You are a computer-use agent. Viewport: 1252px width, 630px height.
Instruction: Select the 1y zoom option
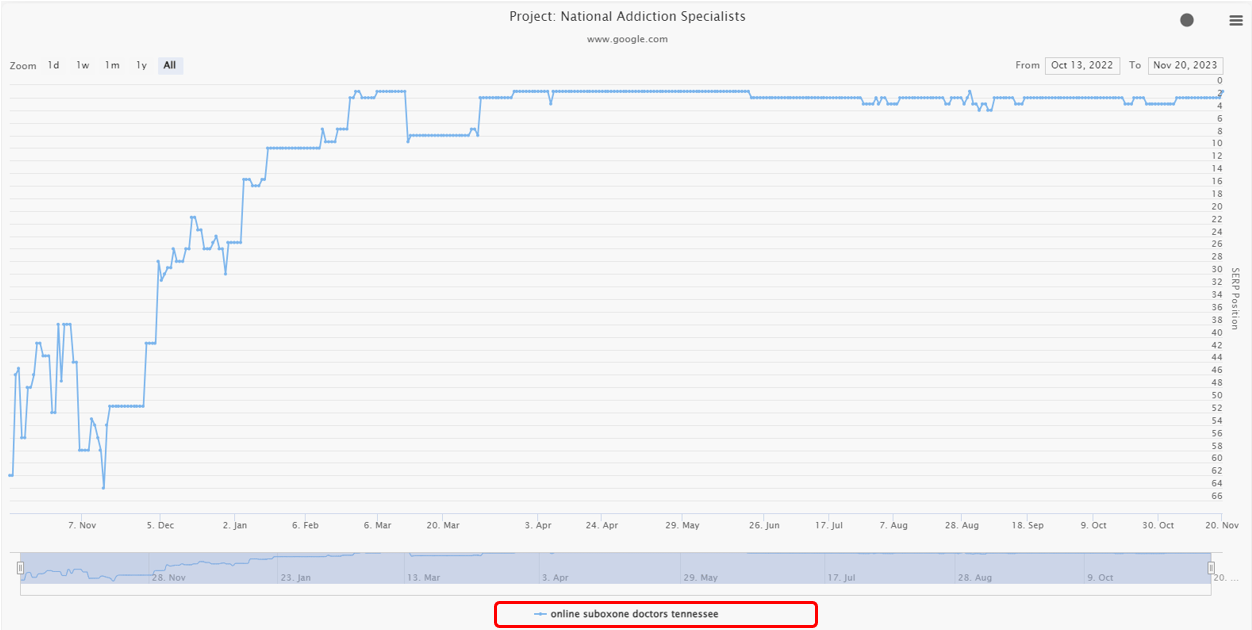(141, 66)
